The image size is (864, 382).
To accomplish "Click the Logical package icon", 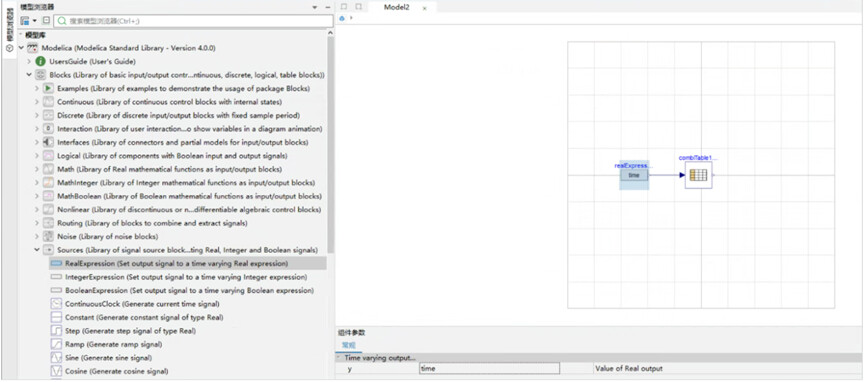I will [48, 155].
